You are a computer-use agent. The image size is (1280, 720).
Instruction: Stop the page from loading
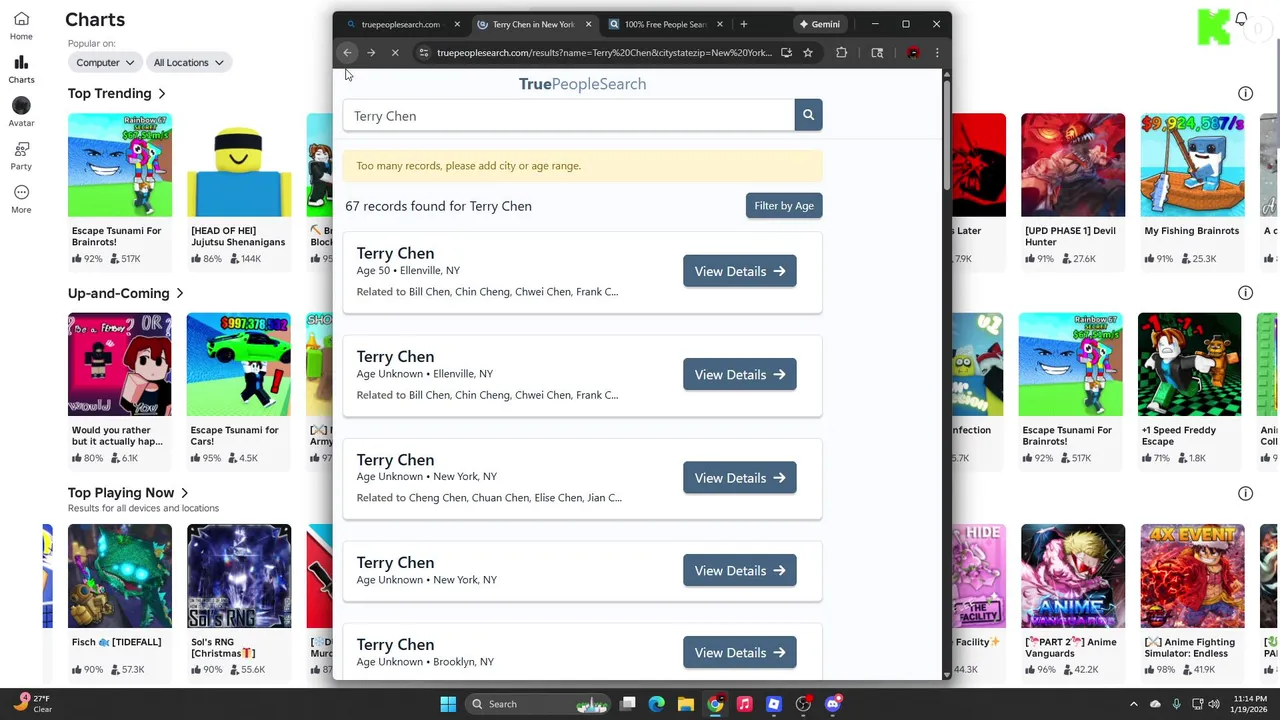(395, 53)
